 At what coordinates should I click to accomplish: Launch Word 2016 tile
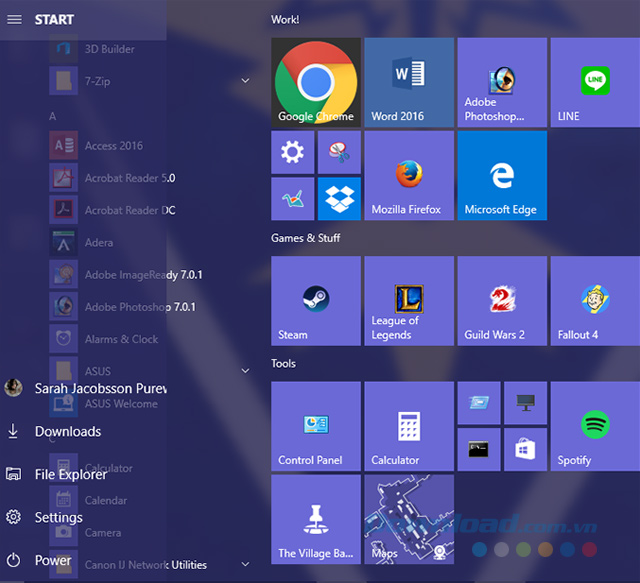pos(409,82)
